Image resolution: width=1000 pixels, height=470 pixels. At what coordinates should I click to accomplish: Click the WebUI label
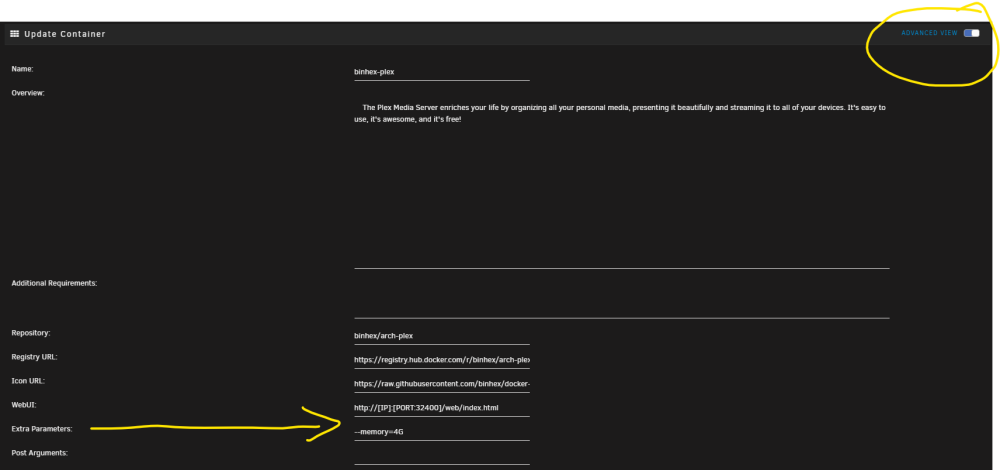pyautogui.click(x=22, y=405)
